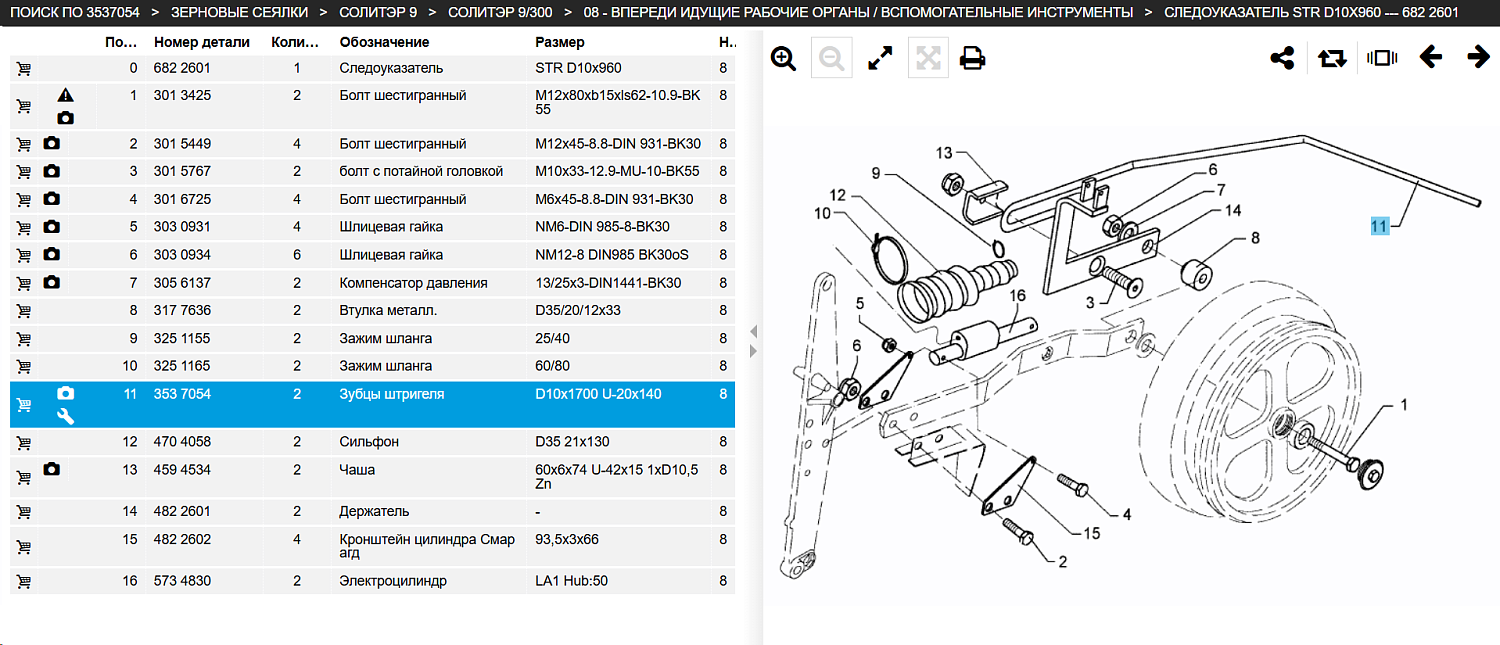Open breadcrumb ПОИСК ПО 3537054

coord(75,13)
